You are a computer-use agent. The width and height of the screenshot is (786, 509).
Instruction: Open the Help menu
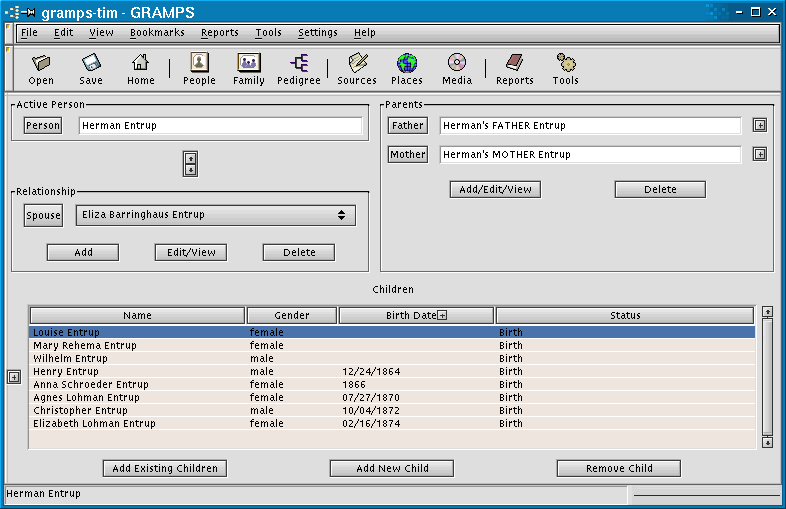pos(364,33)
